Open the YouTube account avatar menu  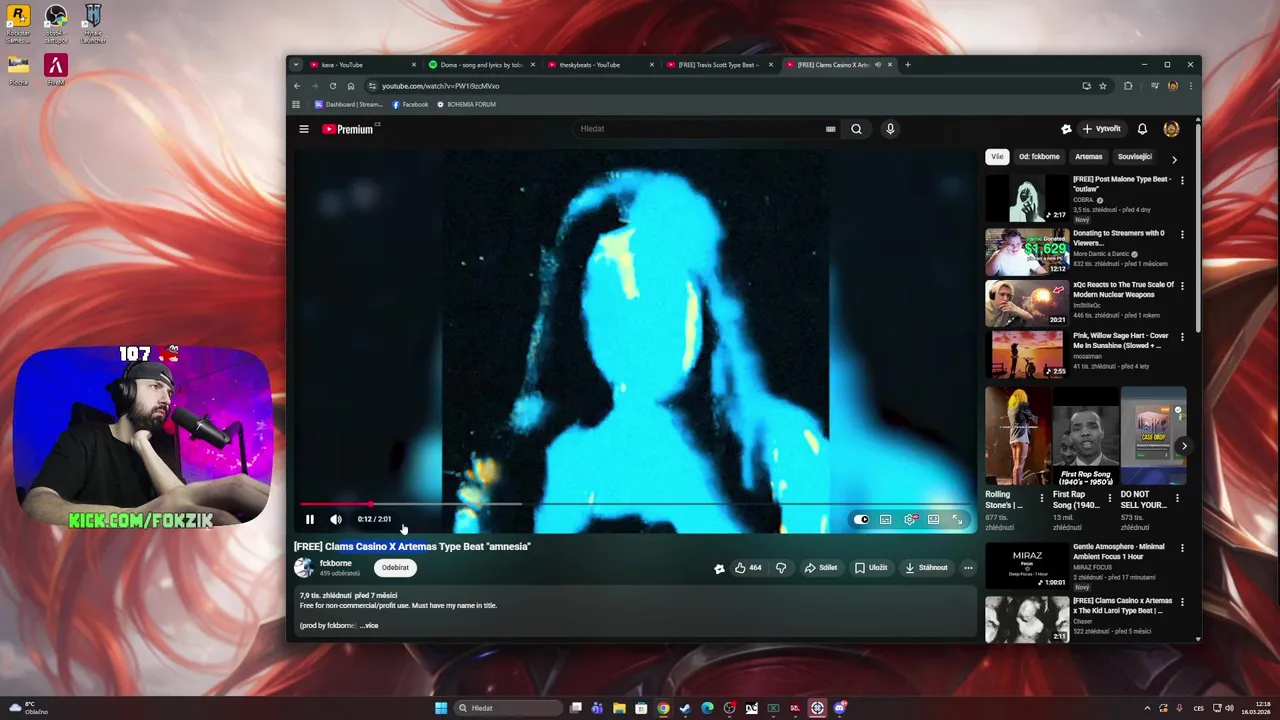tap(1171, 129)
